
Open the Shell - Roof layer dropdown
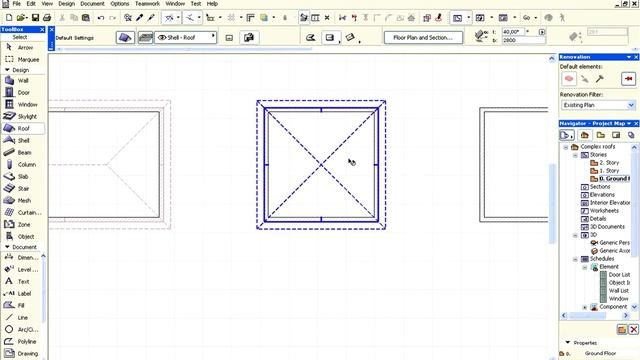click(x=185, y=38)
